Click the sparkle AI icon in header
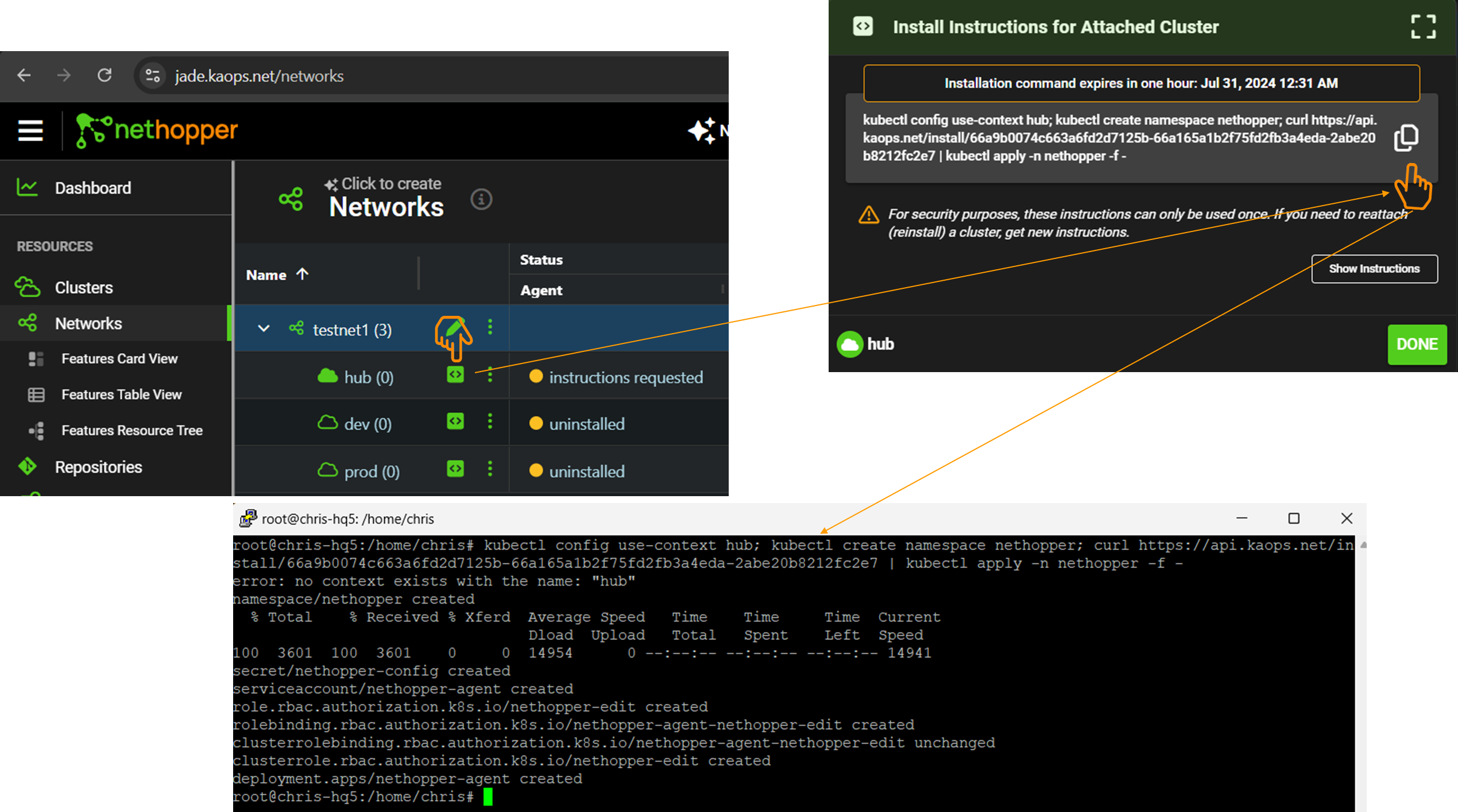Screen dimensions: 1458x812 (x=702, y=130)
